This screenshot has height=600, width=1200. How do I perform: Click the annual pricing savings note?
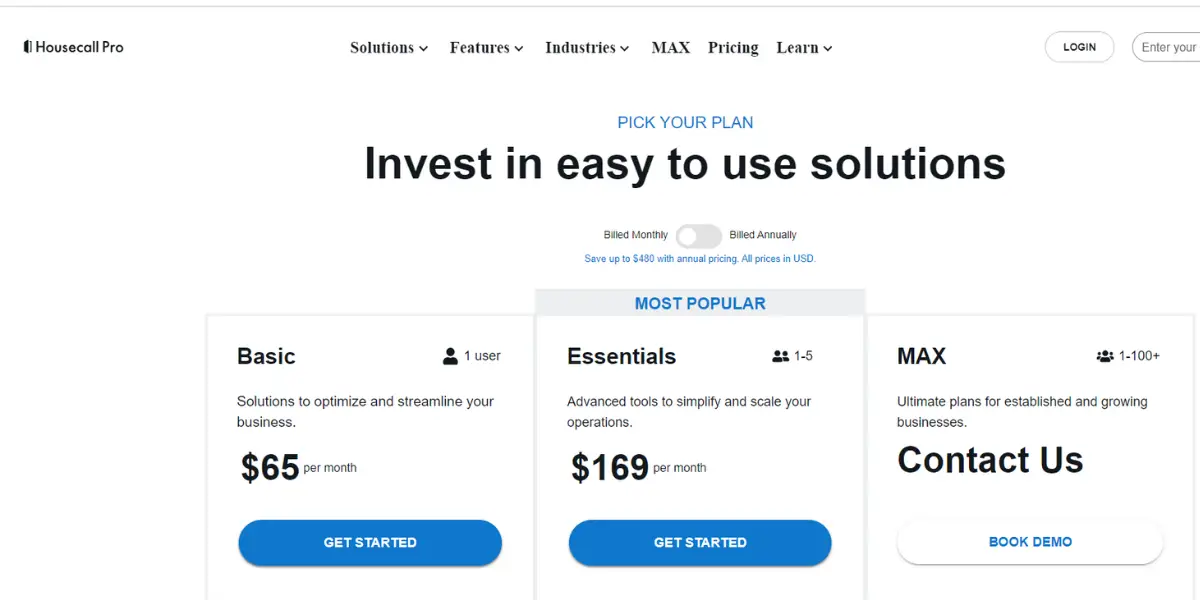(x=700, y=259)
